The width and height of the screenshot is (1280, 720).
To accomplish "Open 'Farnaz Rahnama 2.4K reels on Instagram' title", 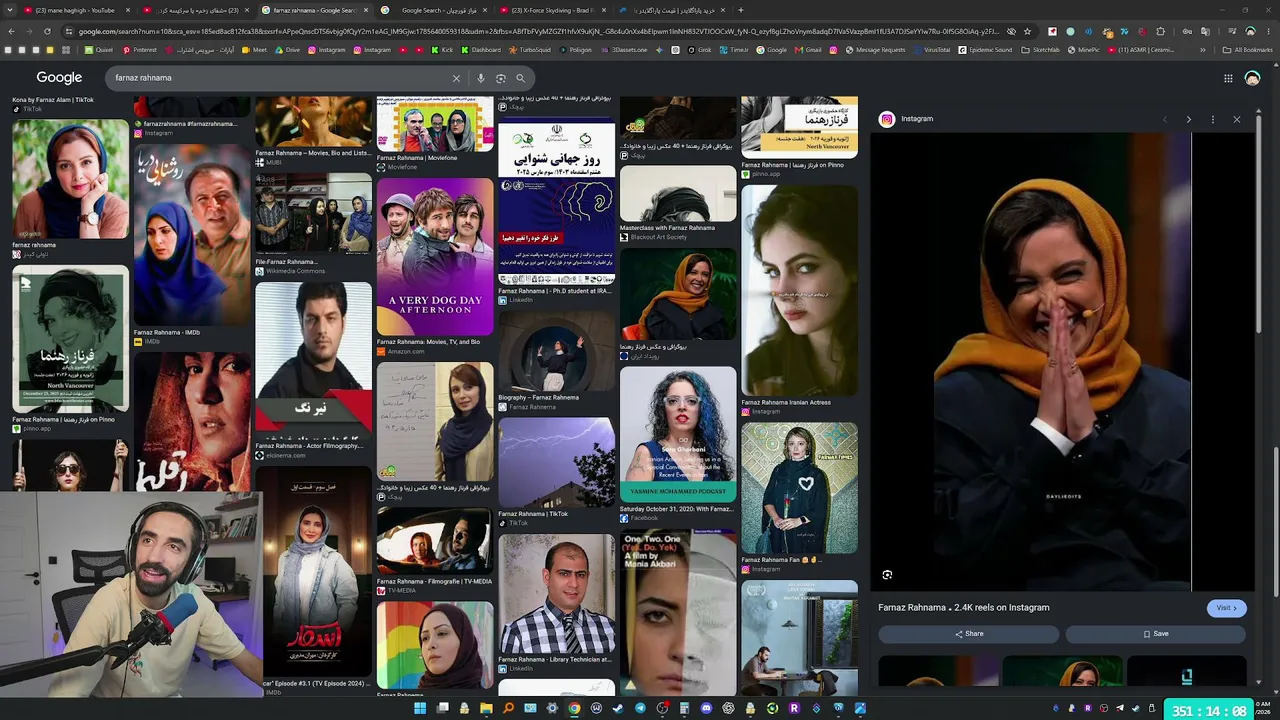I will [x=964, y=608].
